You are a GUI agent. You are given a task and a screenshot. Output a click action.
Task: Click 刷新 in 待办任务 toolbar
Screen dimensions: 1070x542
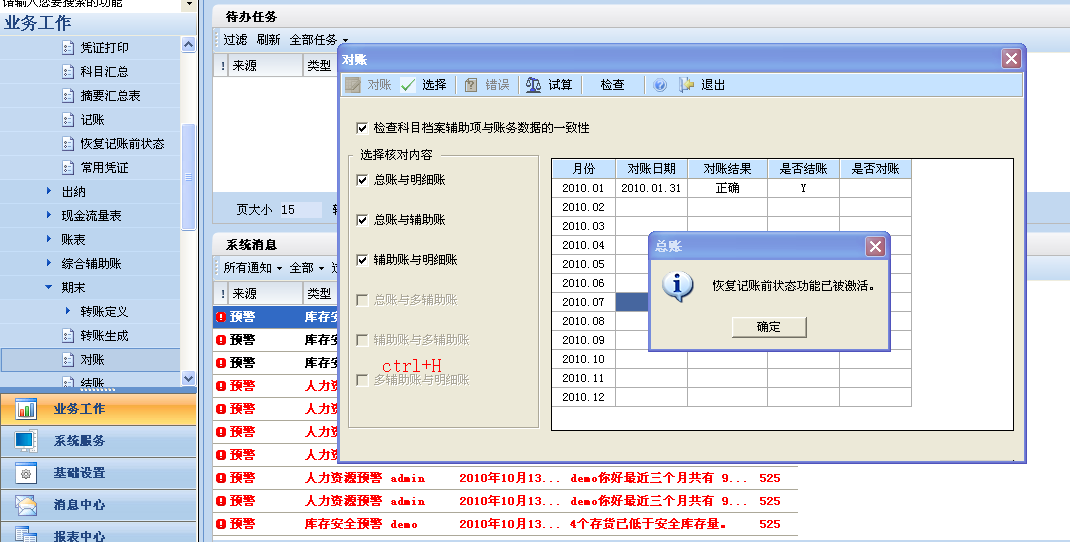[x=268, y=40]
